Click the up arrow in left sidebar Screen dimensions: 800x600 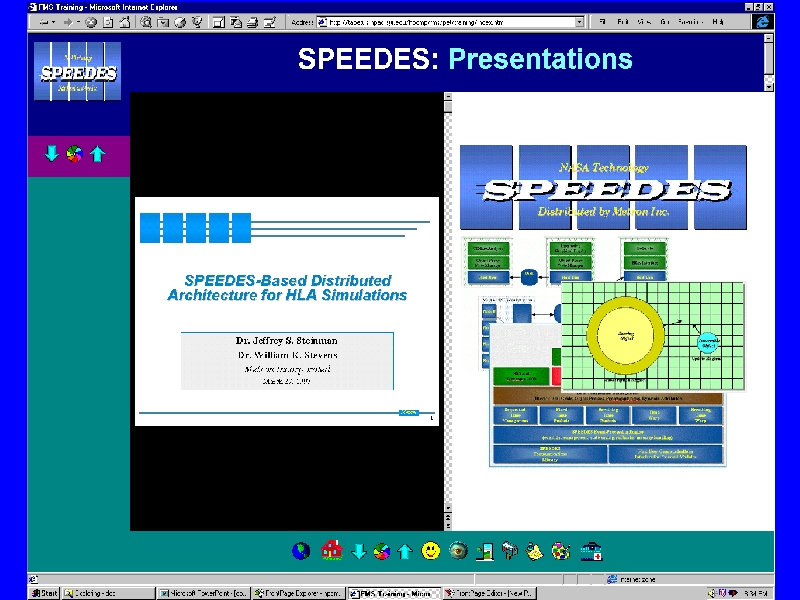(97, 154)
